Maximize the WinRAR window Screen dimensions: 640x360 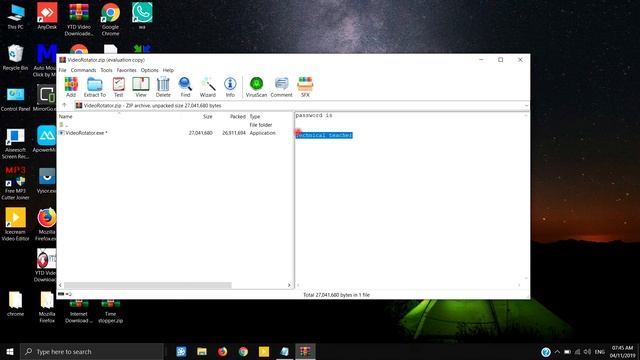(x=501, y=60)
